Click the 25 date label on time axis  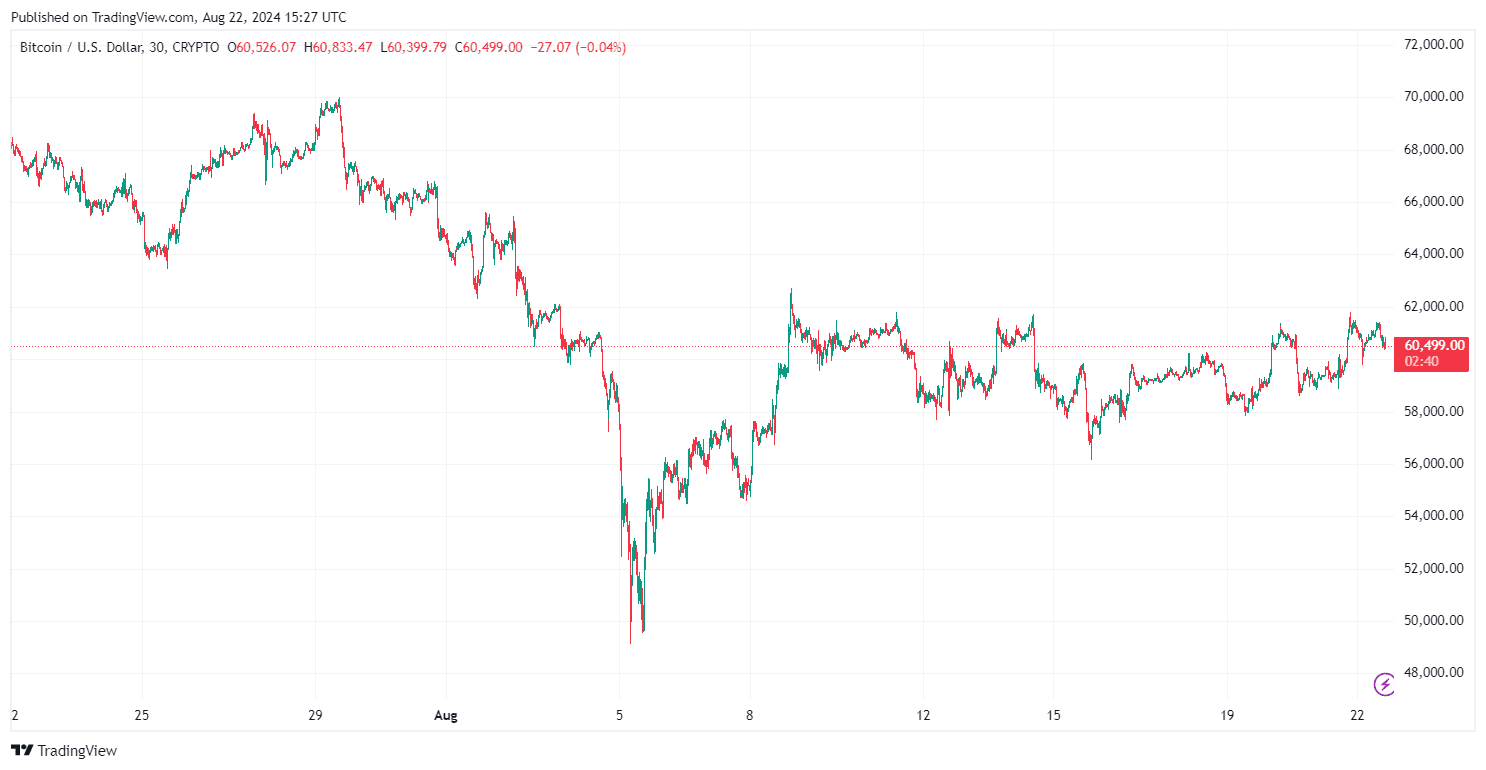141,715
